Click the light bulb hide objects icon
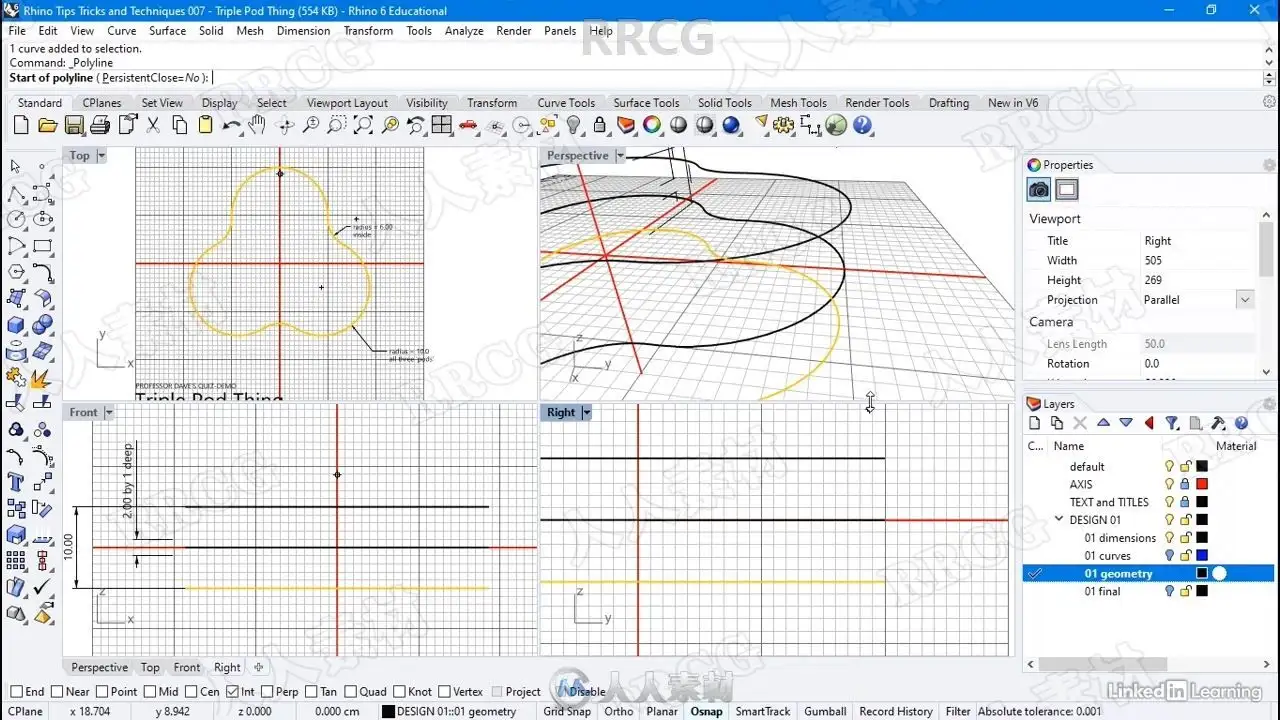 [574, 125]
